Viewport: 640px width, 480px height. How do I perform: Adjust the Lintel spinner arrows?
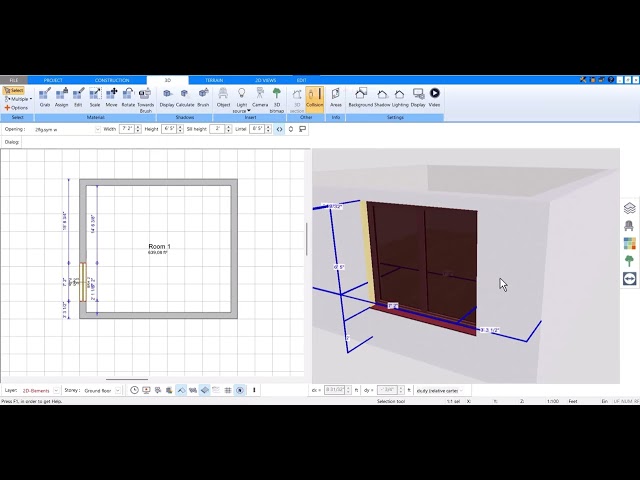(268, 129)
